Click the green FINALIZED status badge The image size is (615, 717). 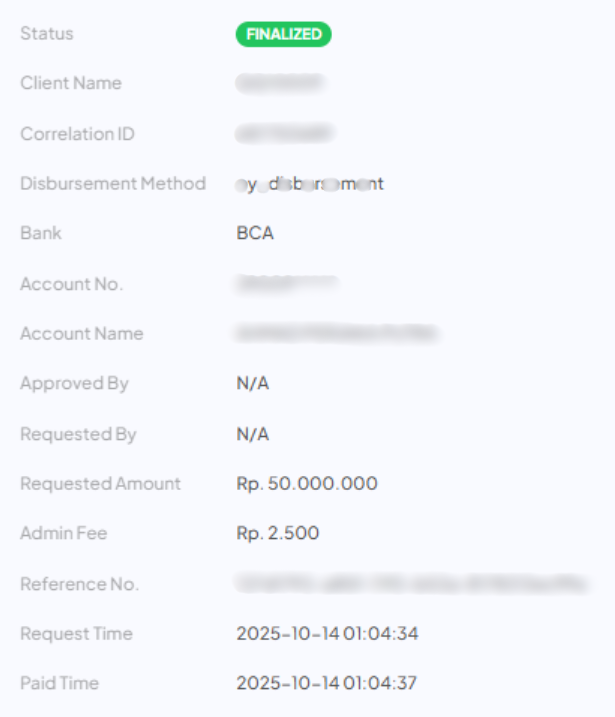click(283, 34)
